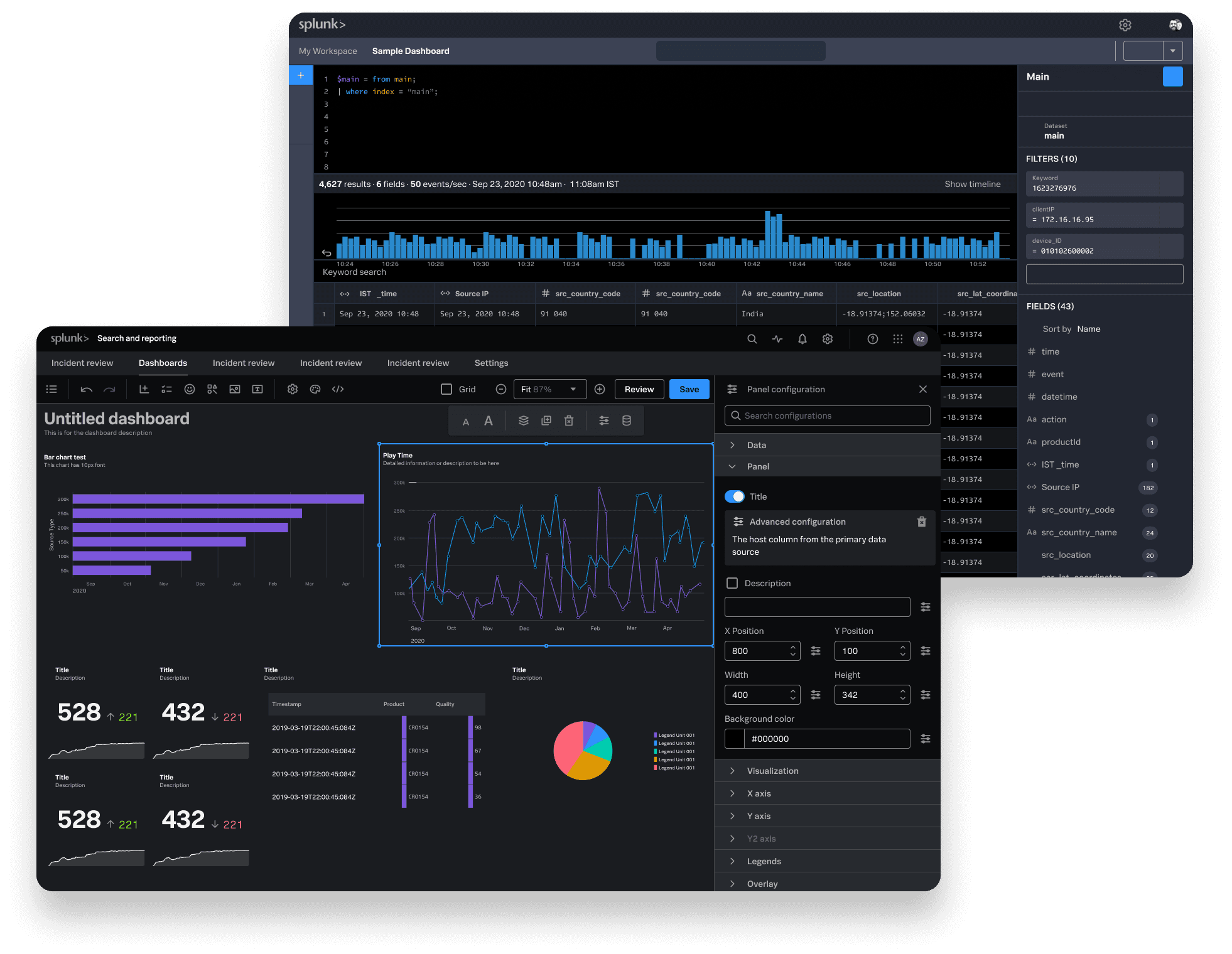This screenshot has width=1232, height=954.
Task: Collapse the Panel section
Action: [828, 466]
